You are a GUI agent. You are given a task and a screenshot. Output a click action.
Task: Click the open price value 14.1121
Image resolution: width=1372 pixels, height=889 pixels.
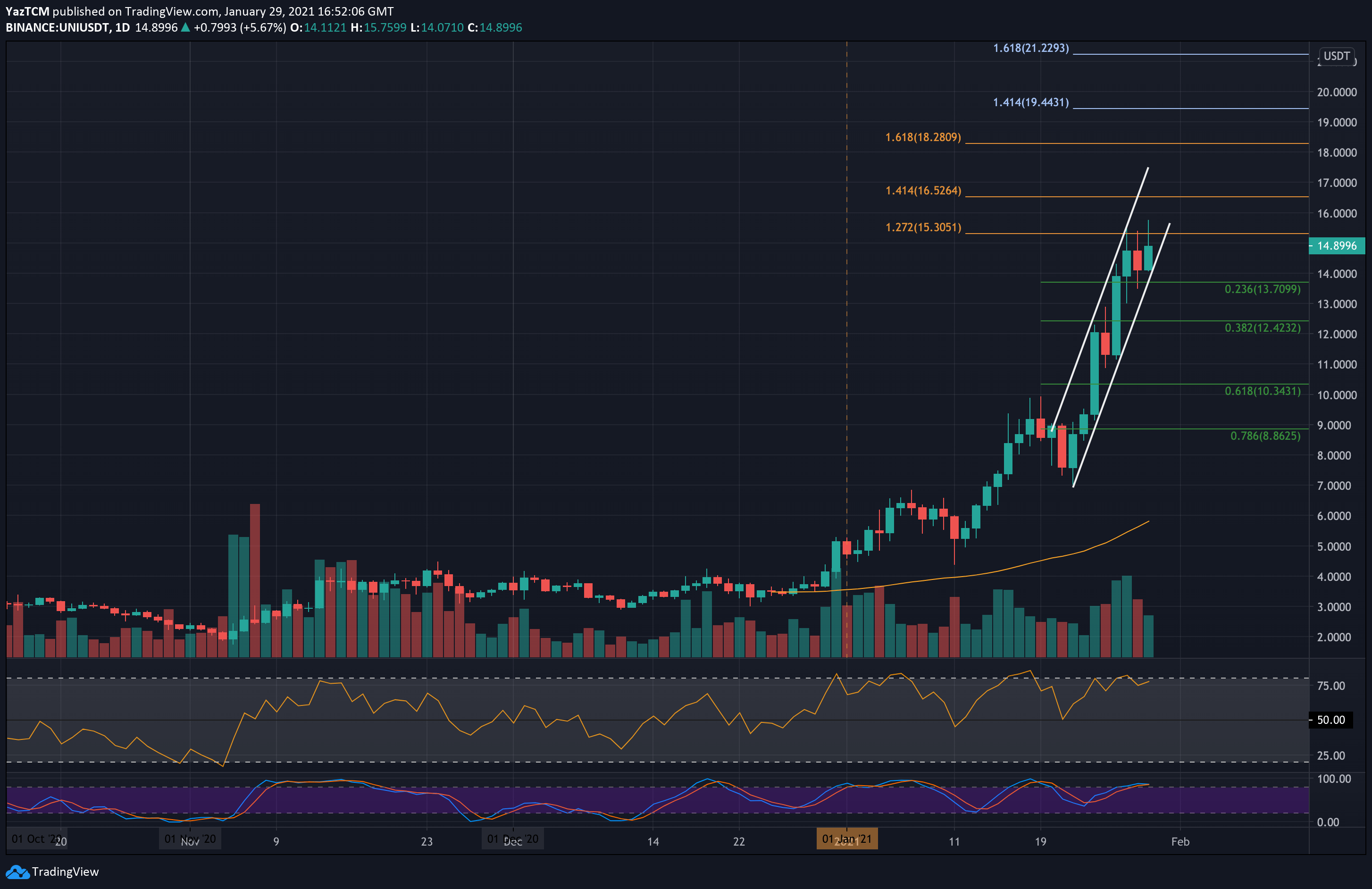[325, 28]
